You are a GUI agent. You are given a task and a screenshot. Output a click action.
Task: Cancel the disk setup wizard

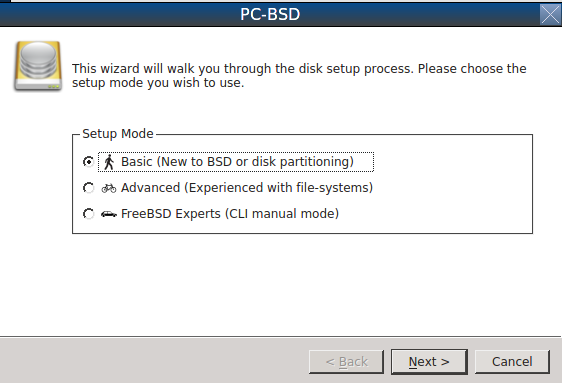tap(512, 362)
